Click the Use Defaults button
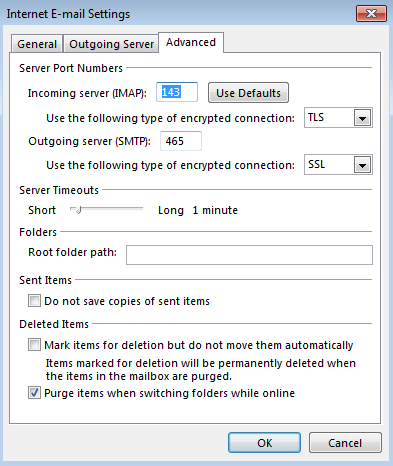 (x=248, y=93)
